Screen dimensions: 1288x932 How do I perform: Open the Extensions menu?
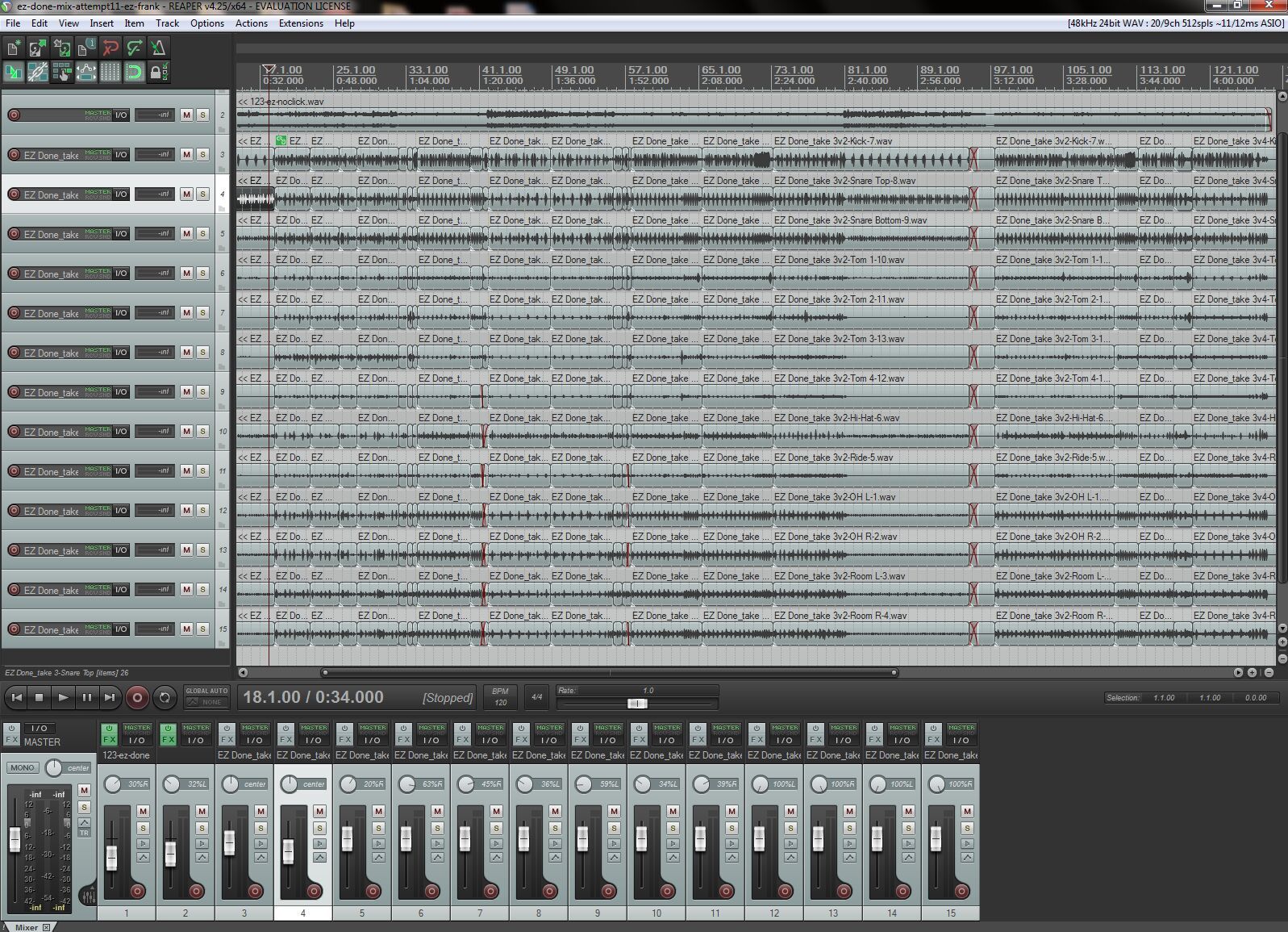(300, 23)
